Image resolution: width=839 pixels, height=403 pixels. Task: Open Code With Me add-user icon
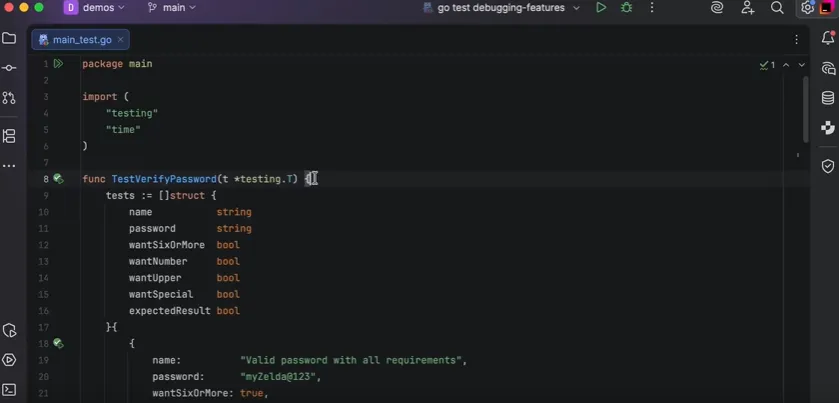(x=748, y=7)
